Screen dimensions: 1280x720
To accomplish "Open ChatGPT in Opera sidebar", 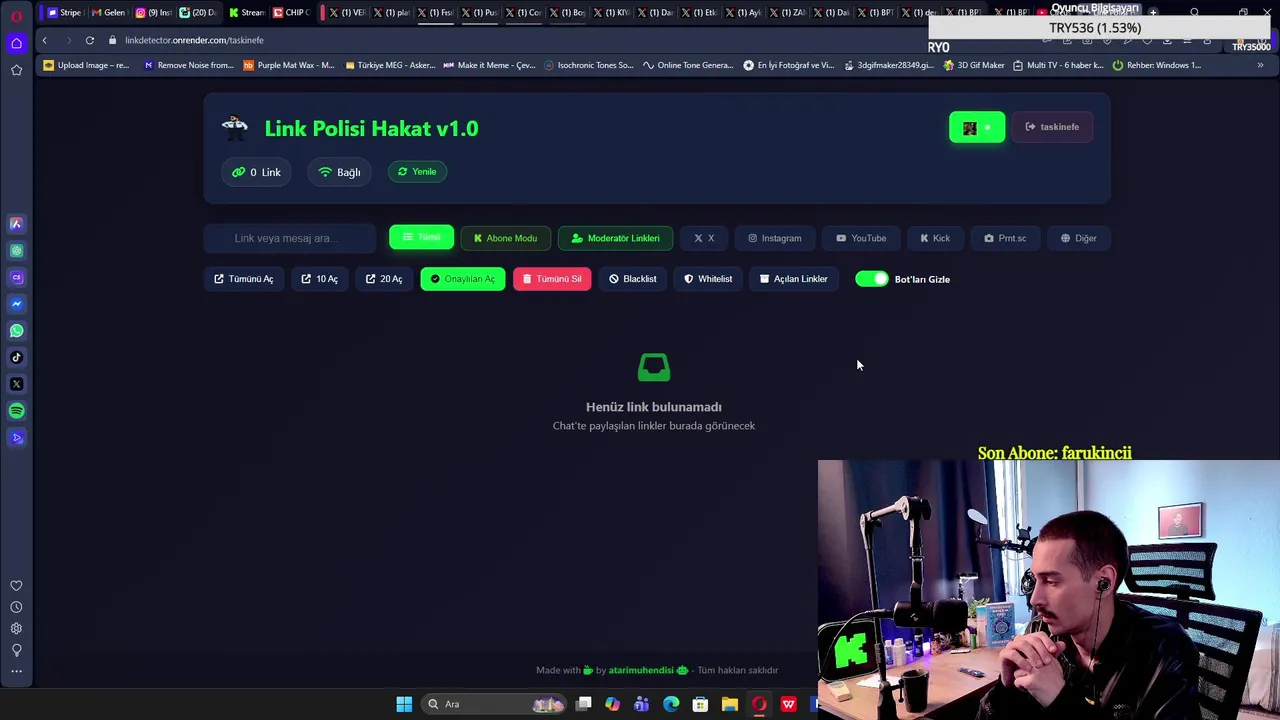I will point(16,251).
